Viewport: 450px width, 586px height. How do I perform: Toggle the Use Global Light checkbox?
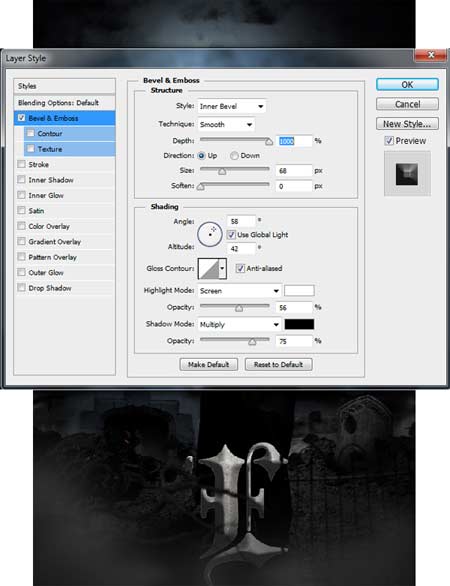(x=231, y=235)
